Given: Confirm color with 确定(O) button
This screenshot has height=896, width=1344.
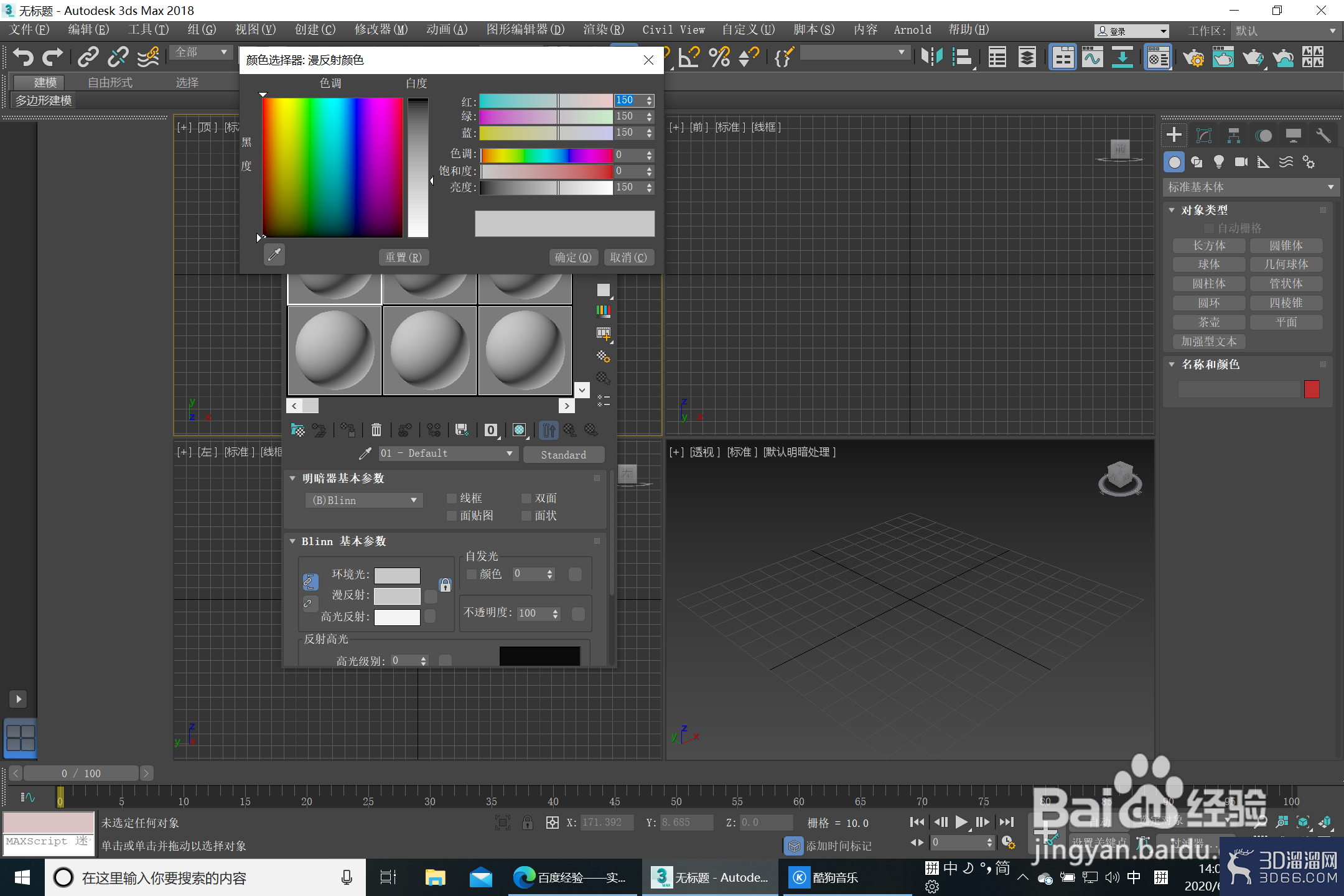Looking at the screenshot, I should pos(573,257).
